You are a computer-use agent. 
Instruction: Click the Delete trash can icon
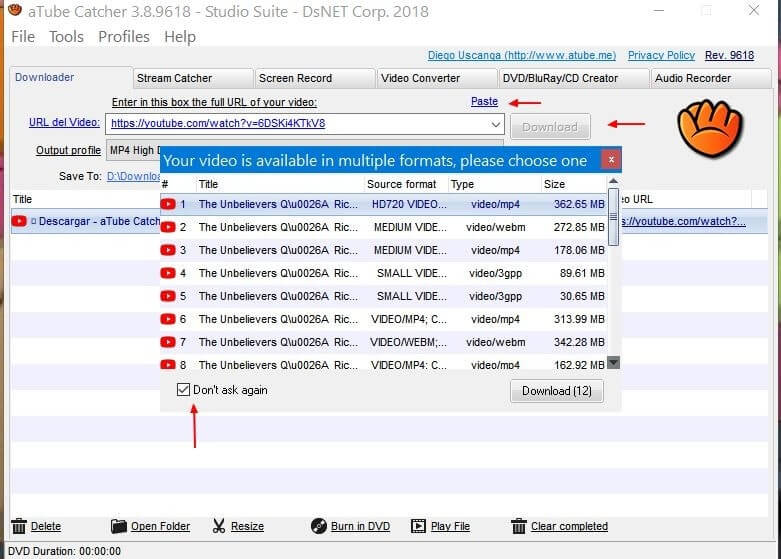(19, 526)
